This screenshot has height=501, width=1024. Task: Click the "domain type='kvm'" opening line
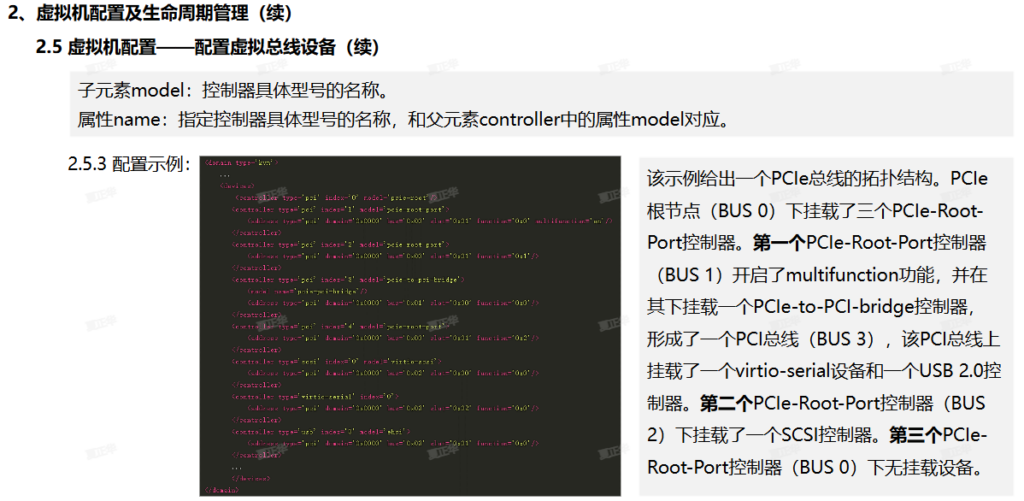pos(240,161)
